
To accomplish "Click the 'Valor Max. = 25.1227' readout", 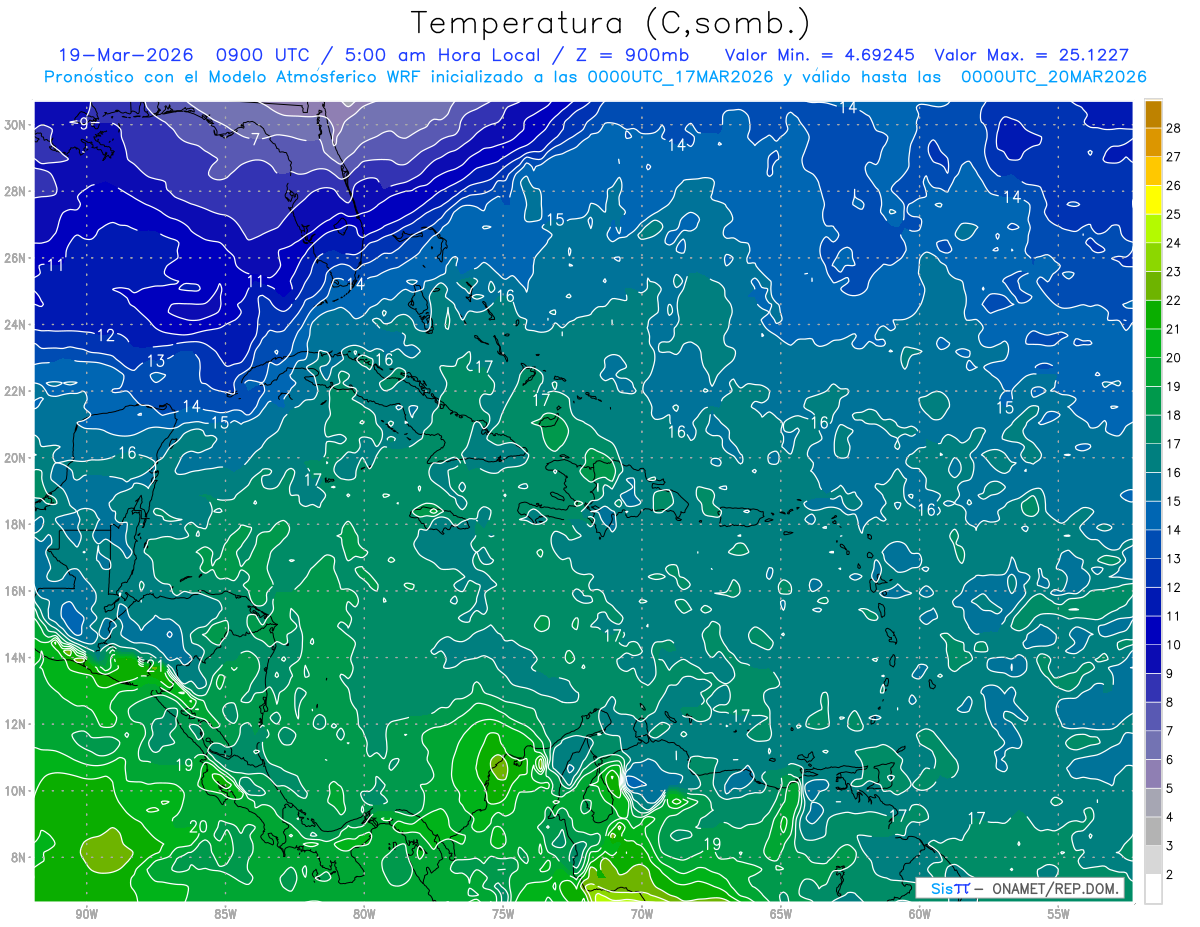I will [x=1031, y=55].
